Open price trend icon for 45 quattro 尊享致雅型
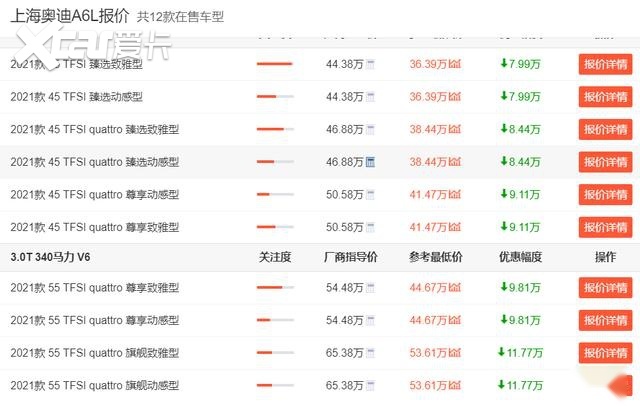The height and width of the screenshot is (409, 640). (x=455, y=228)
